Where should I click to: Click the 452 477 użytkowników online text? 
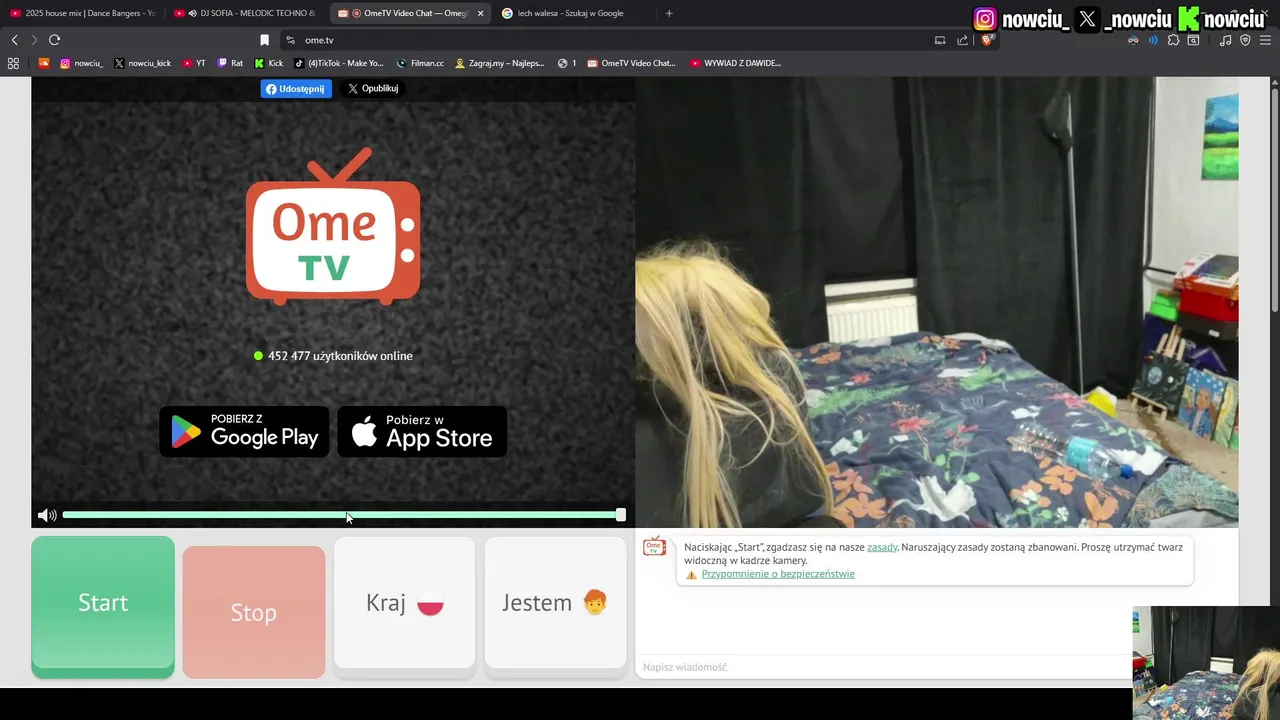[x=340, y=356]
